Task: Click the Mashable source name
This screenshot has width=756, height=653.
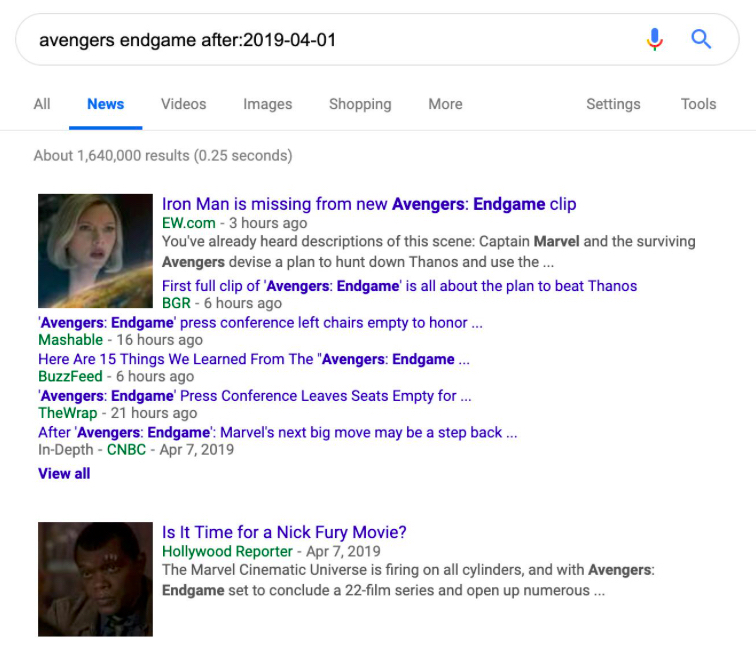Action: (x=70, y=340)
